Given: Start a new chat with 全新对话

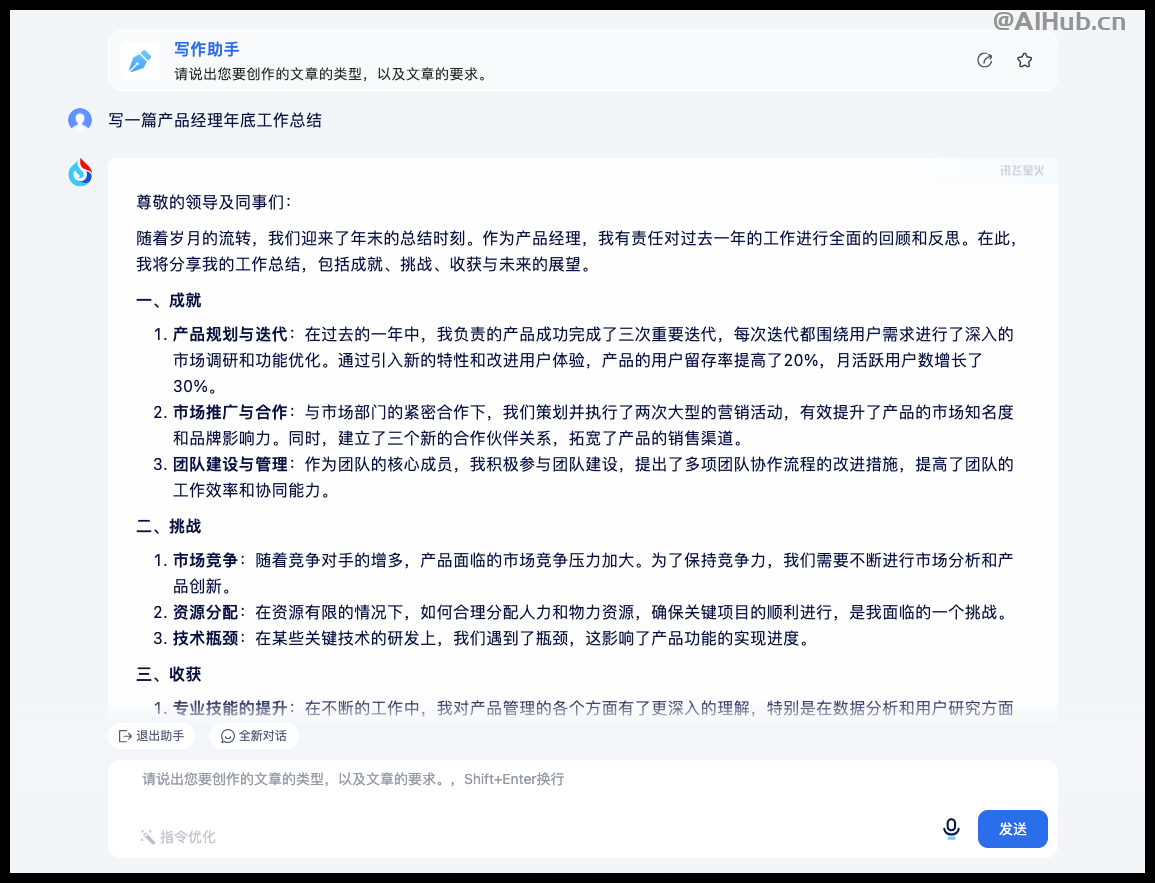Looking at the screenshot, I should click(254, 736).
